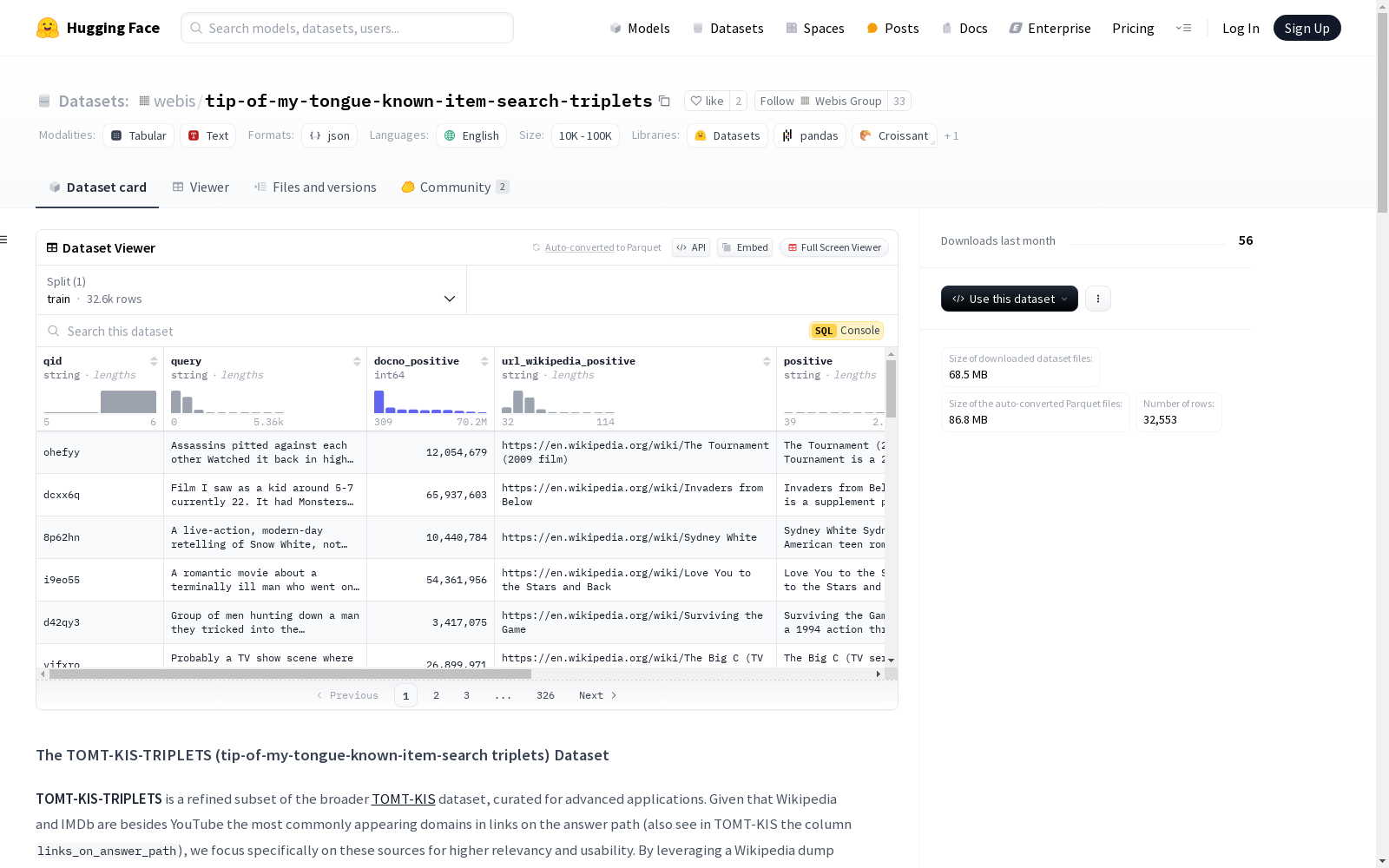1389x868 pixels.
Task: Click the likes count next to like
Action: point(738,101)
